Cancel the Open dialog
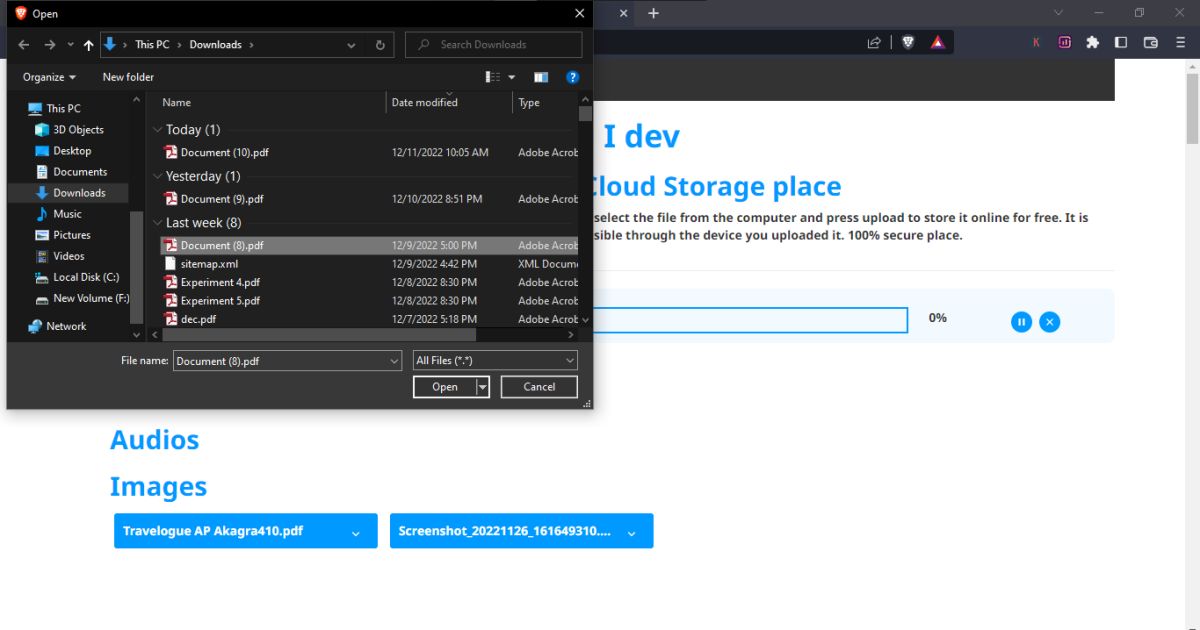This screenshot has height=630, width=1200. pyautogui.click(x=539, y=387)
